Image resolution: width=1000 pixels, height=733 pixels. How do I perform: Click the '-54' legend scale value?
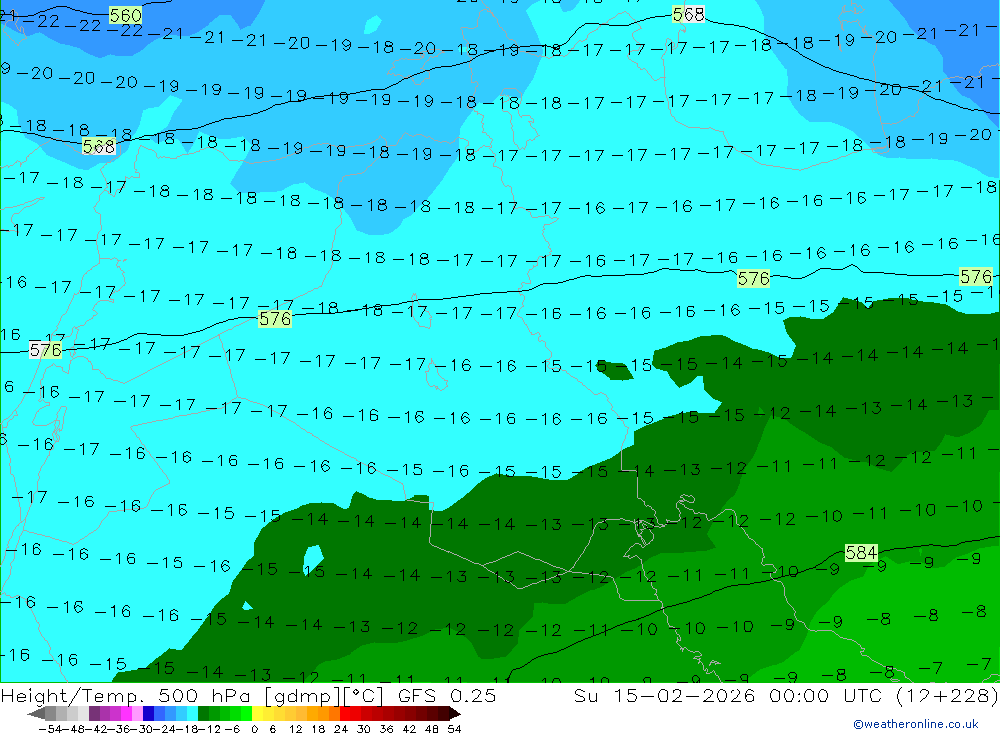pos(50,729)
